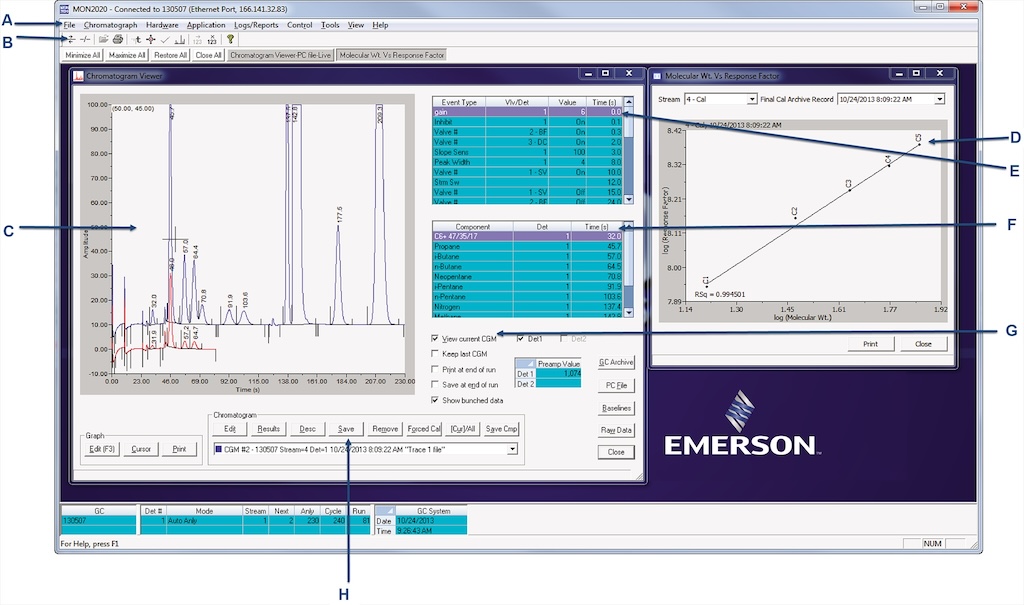This screenshot has height=605, width=1024.
Task: Open the Final Cal Archive Record dropdown
Action: [939, 99]
